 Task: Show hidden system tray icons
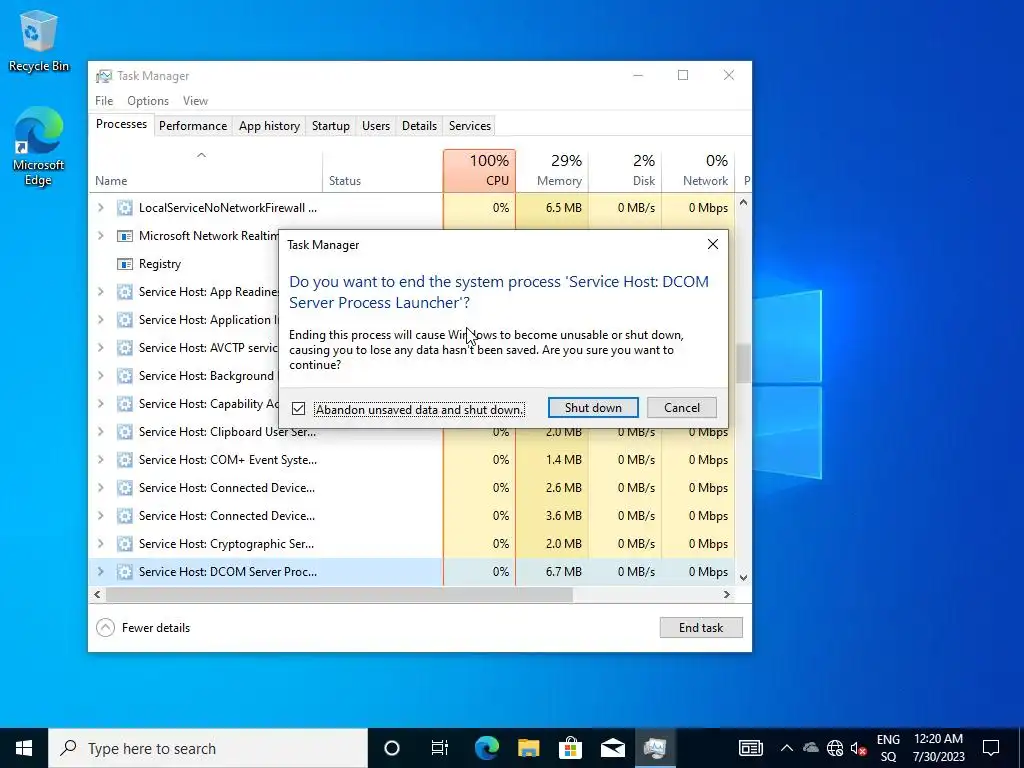[x=786, y=748]
